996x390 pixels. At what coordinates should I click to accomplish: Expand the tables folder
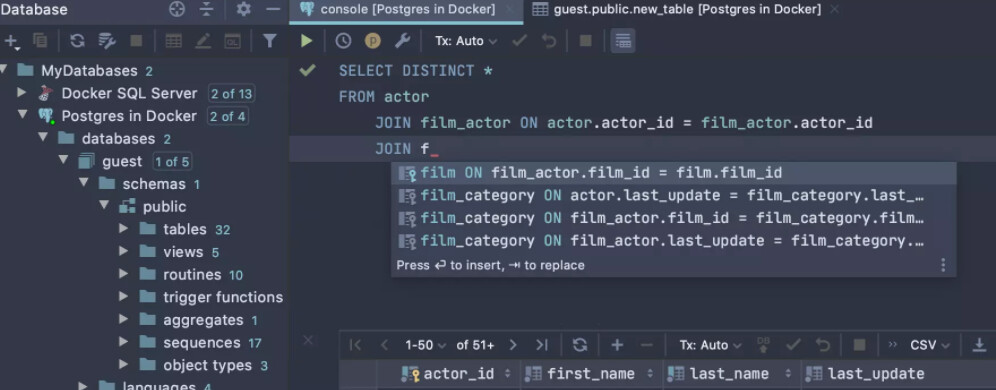click(x=124, y=229)
